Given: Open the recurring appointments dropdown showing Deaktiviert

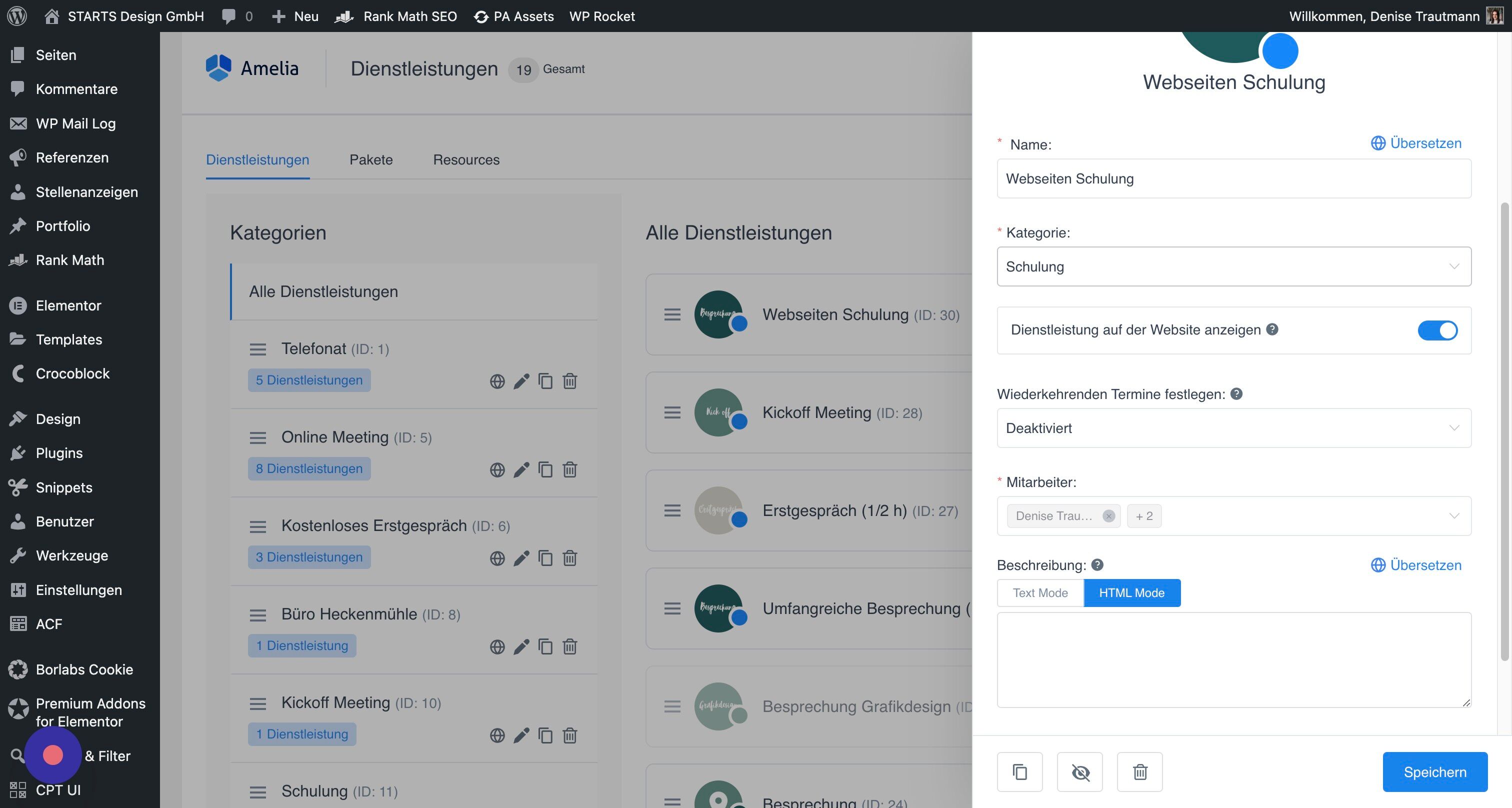Looking at the screenshot, I should (x=1234, y=428).
